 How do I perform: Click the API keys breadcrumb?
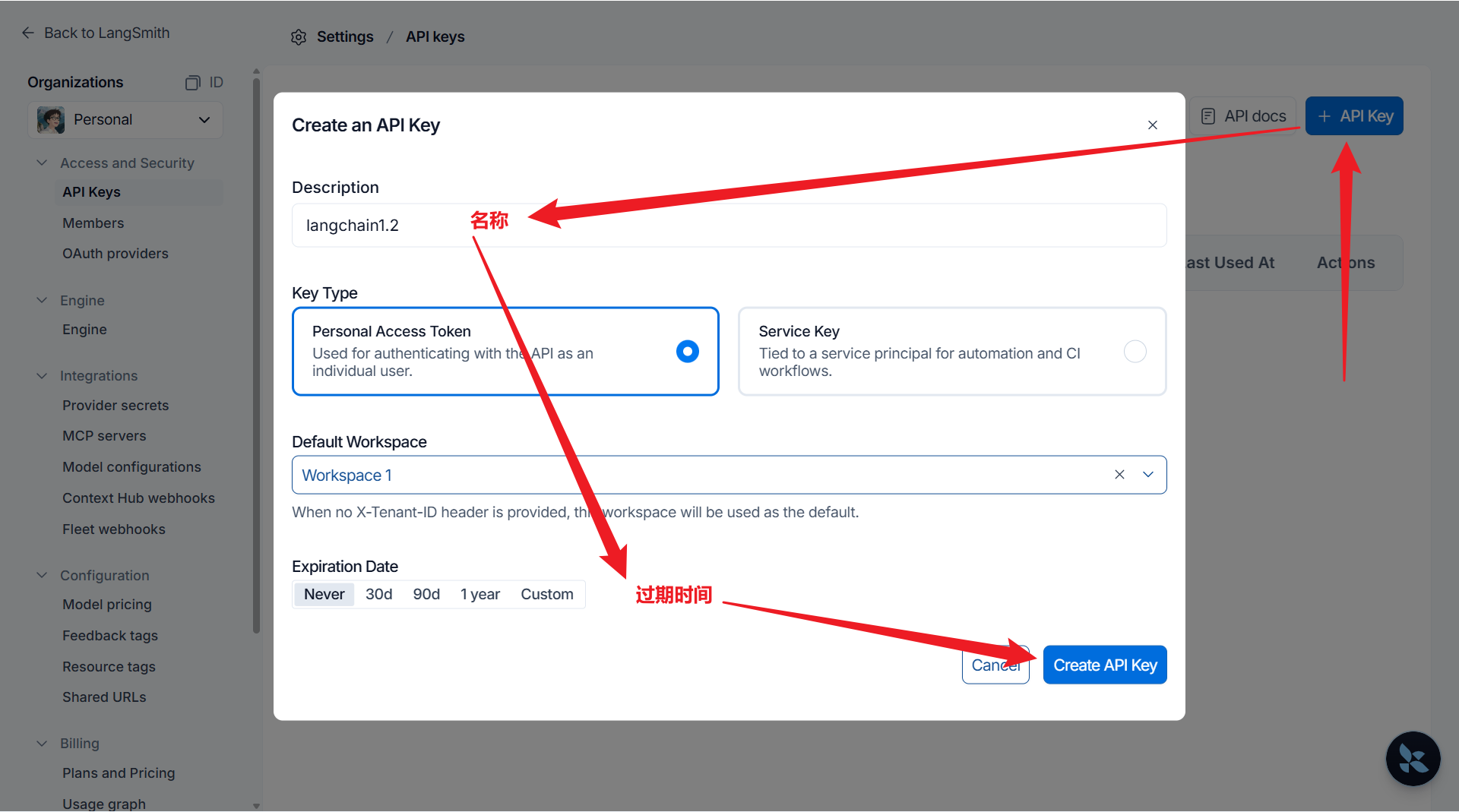click(x=435, y=37)
